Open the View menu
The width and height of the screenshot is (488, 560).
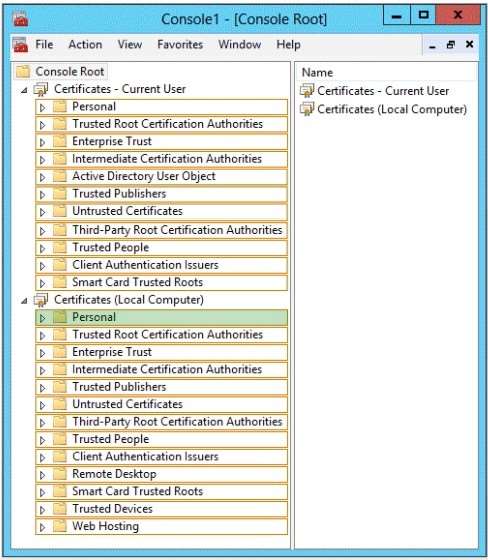coord(130,45)
